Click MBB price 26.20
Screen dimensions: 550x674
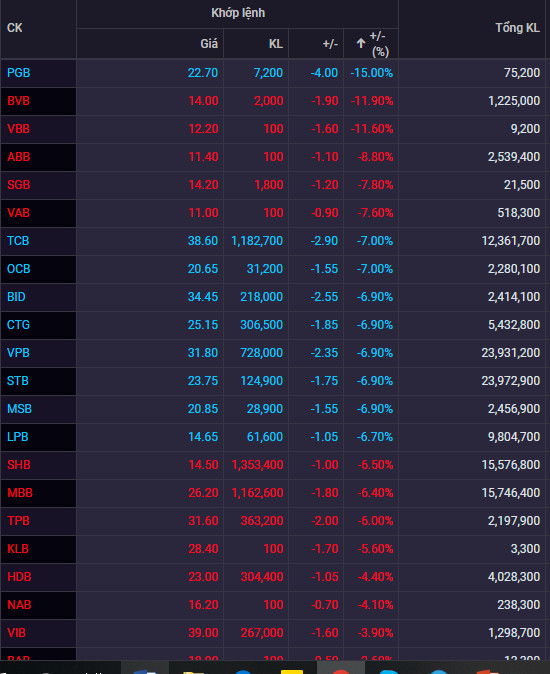pos(203,493)
